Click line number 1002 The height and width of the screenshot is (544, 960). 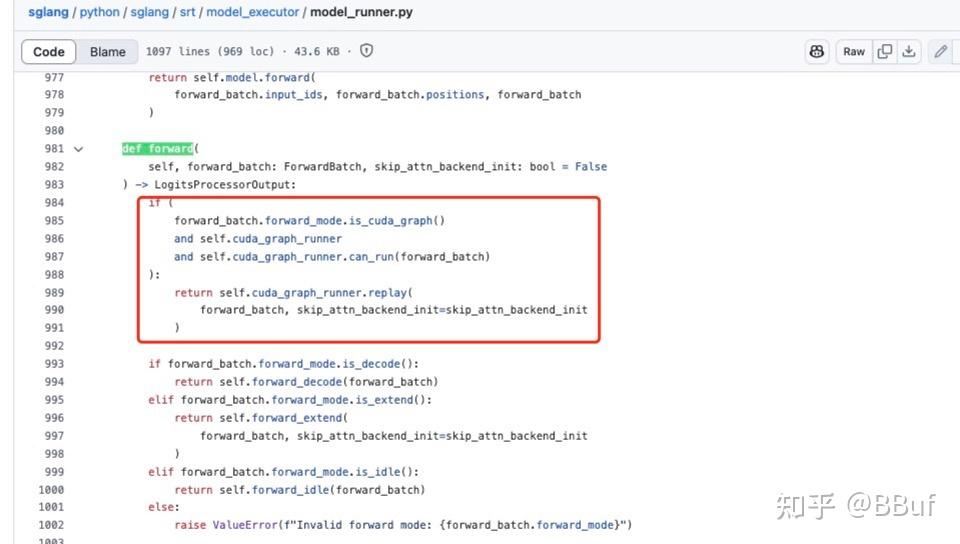(50, 525)
